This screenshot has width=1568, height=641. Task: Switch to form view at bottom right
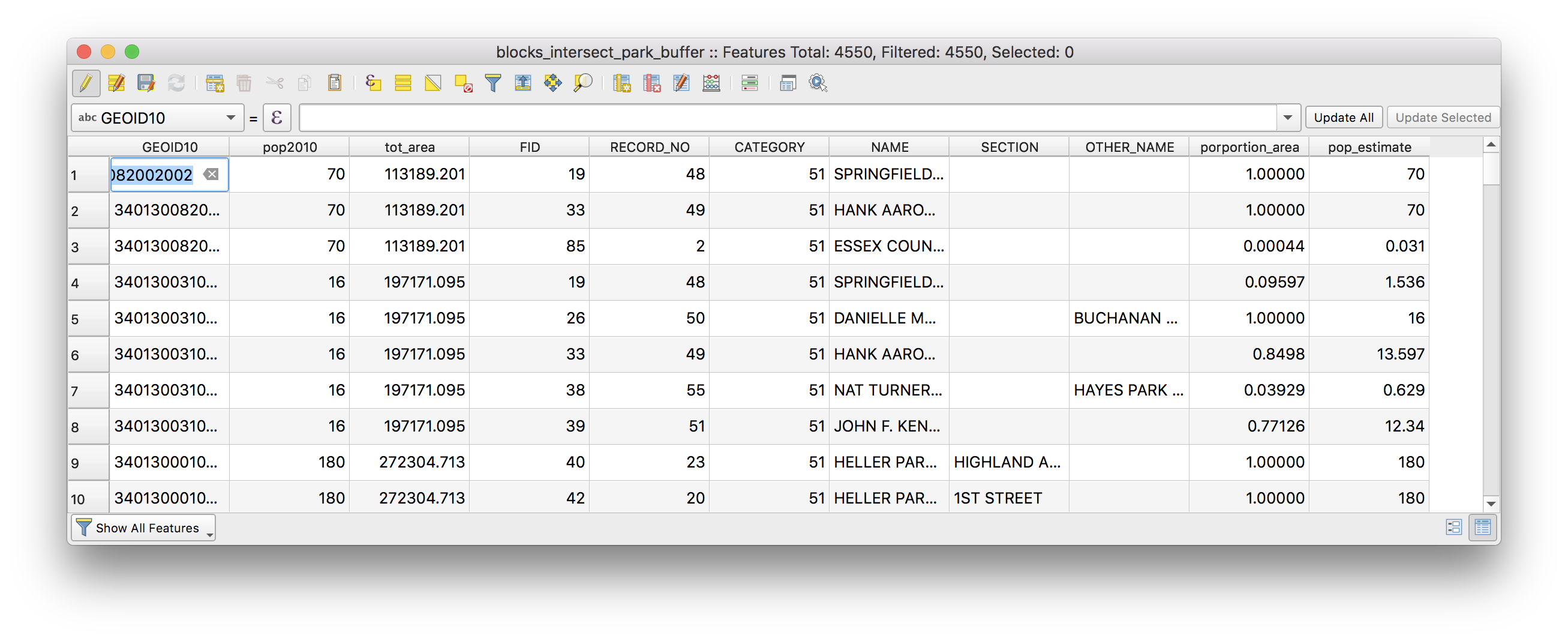[1453, 528]
